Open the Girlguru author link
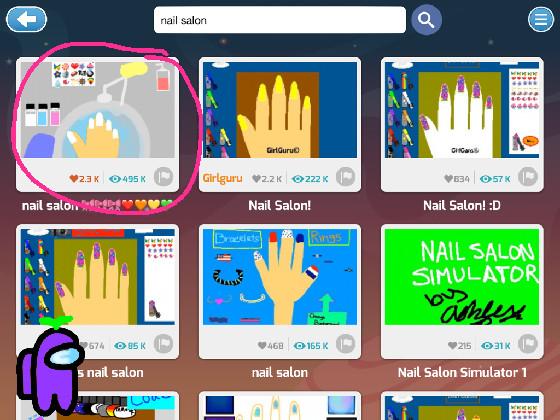Image resolution: width=560 pixels, height=420 pixels. click(x=222, y=178)
